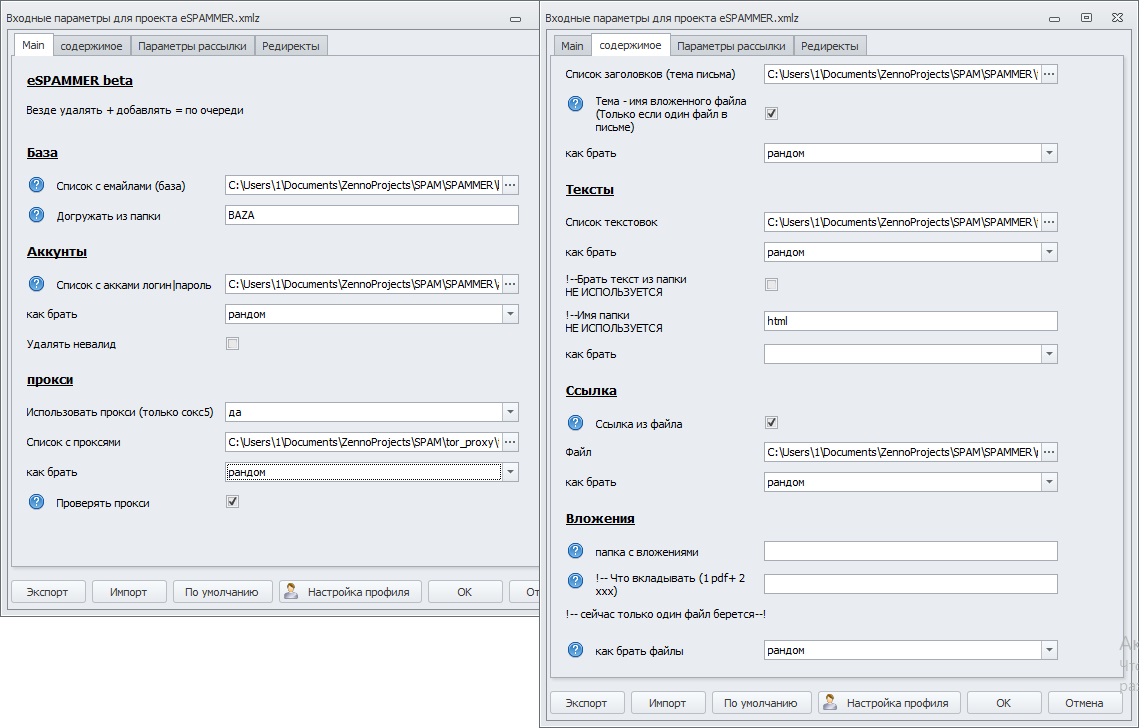The image size is (1147, 728).
Task: Select содержимое tab in right window
Action: point(630,45)
